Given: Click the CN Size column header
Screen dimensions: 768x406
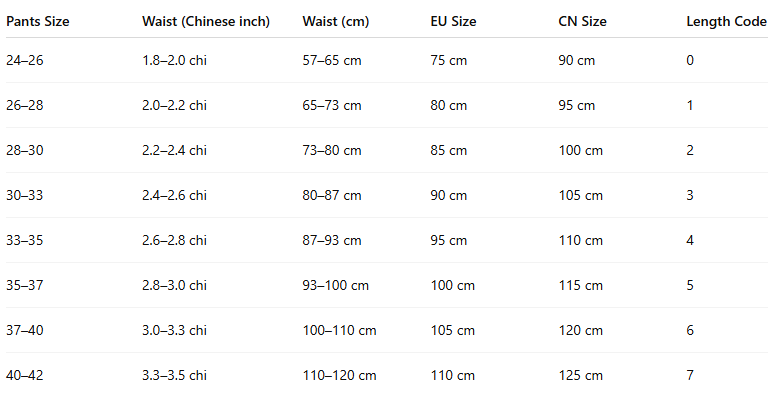Looking at the screenshot, I should [582, 21].
